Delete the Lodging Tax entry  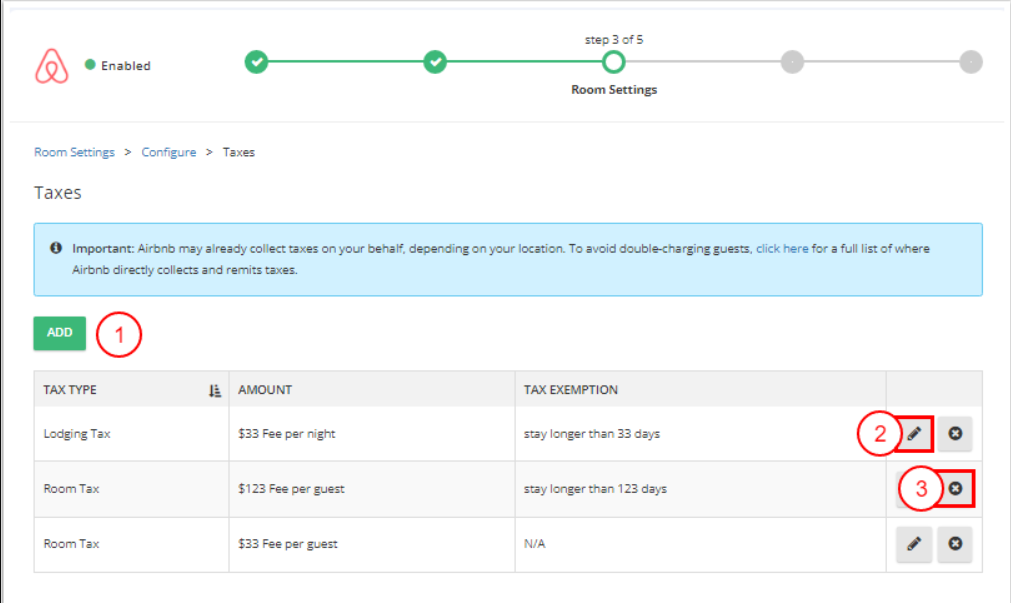(x=955, y=434)
